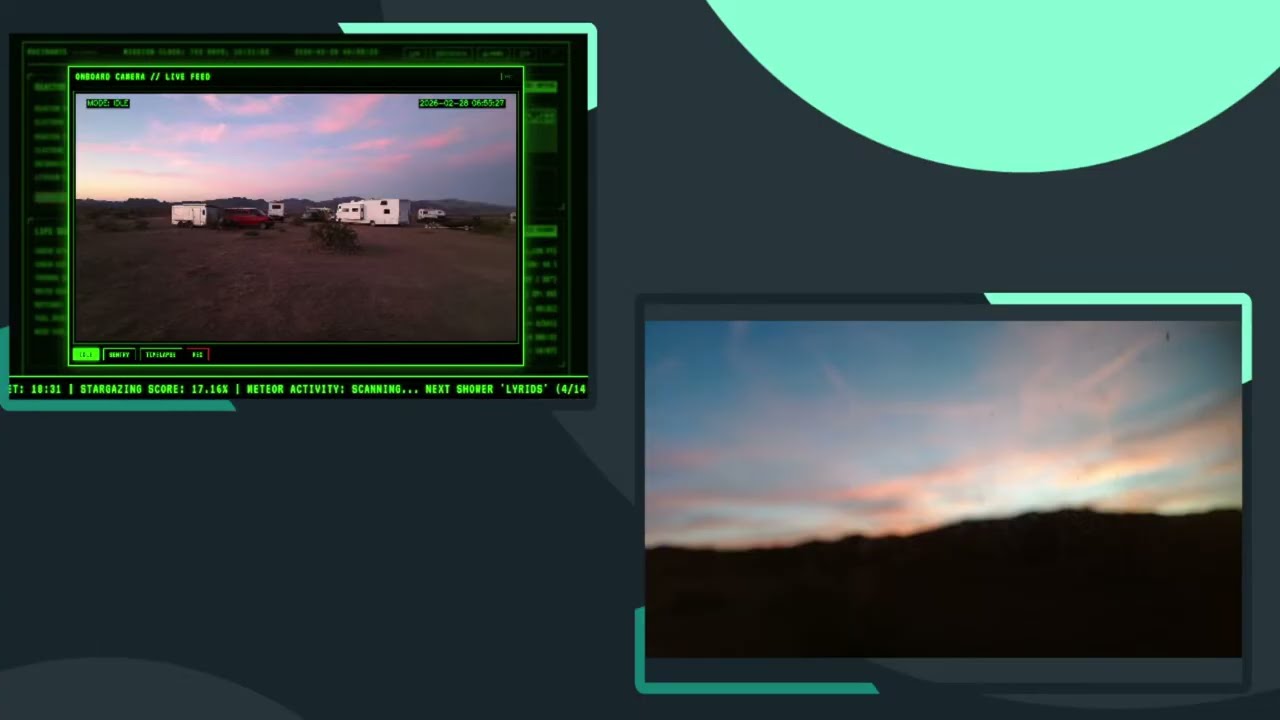Click 'METEOR ACTIVITY: SCANNING...' in the ticker

(x=331, y=389)
